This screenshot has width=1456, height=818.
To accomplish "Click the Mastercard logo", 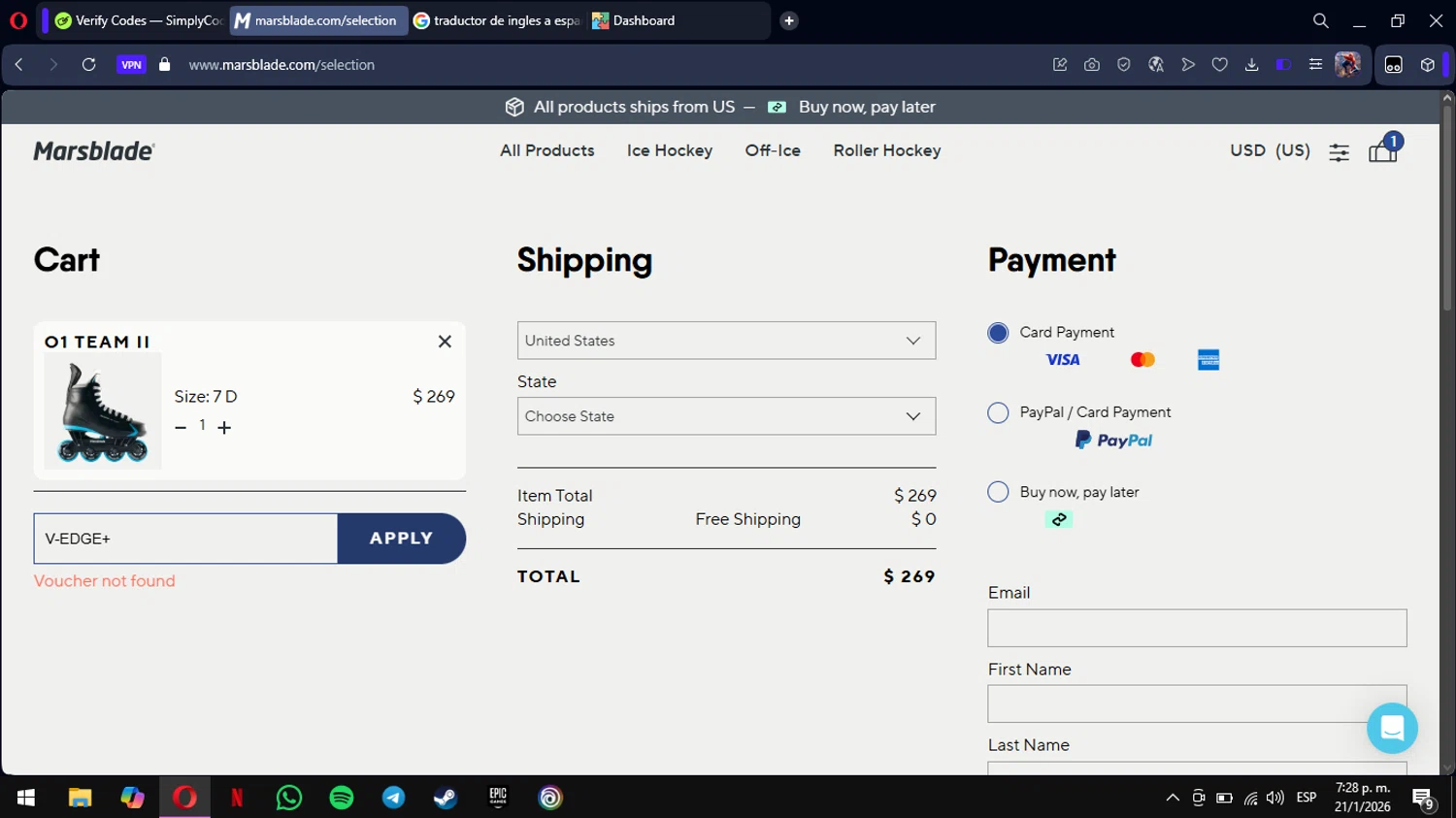I will point(1142,360).
